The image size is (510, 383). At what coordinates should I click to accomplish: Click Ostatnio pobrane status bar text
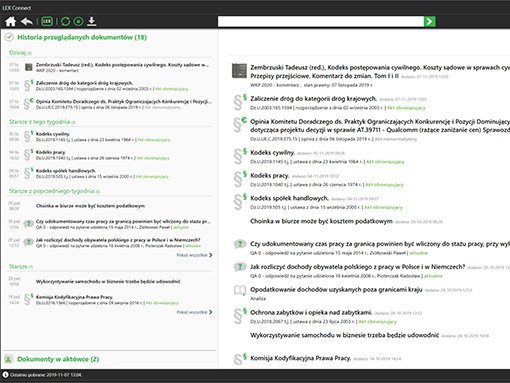click(x=46, y=375)
